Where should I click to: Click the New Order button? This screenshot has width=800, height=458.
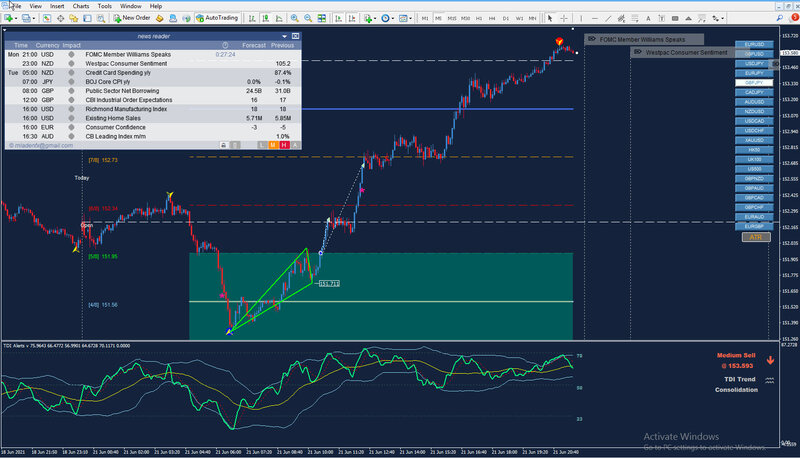(x=132, y=18)
